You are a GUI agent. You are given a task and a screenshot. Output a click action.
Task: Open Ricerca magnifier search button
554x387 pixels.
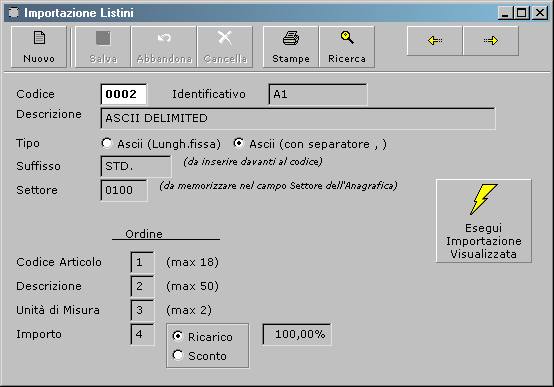point(347,47)
